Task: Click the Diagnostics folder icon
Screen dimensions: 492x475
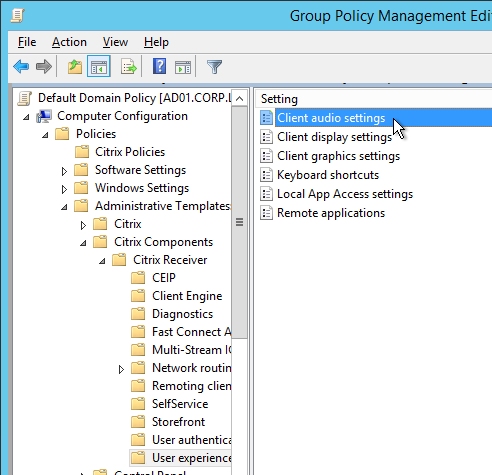Action: coord(138,314)
